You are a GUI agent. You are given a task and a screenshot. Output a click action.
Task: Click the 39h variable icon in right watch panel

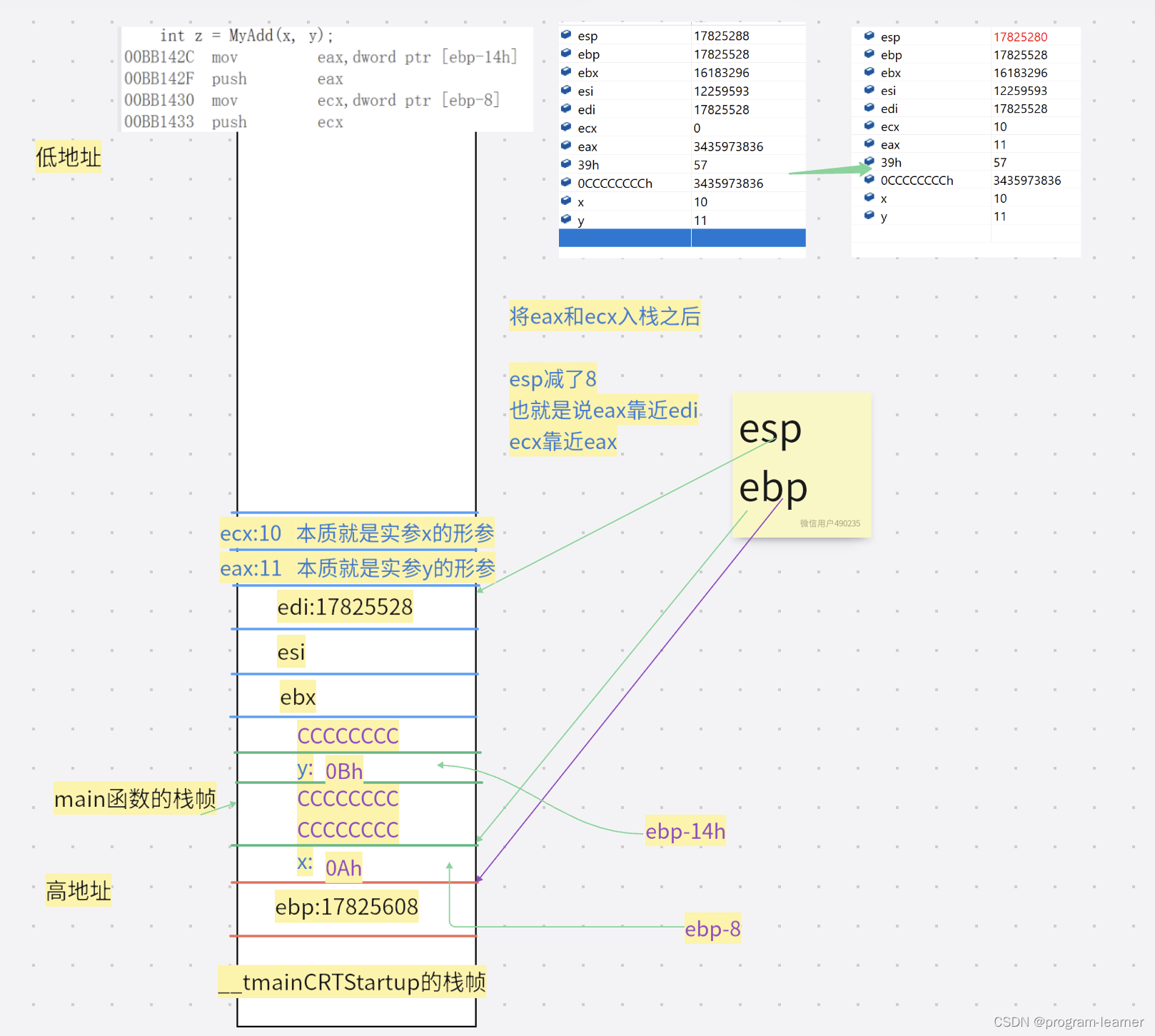pos(869,161)
